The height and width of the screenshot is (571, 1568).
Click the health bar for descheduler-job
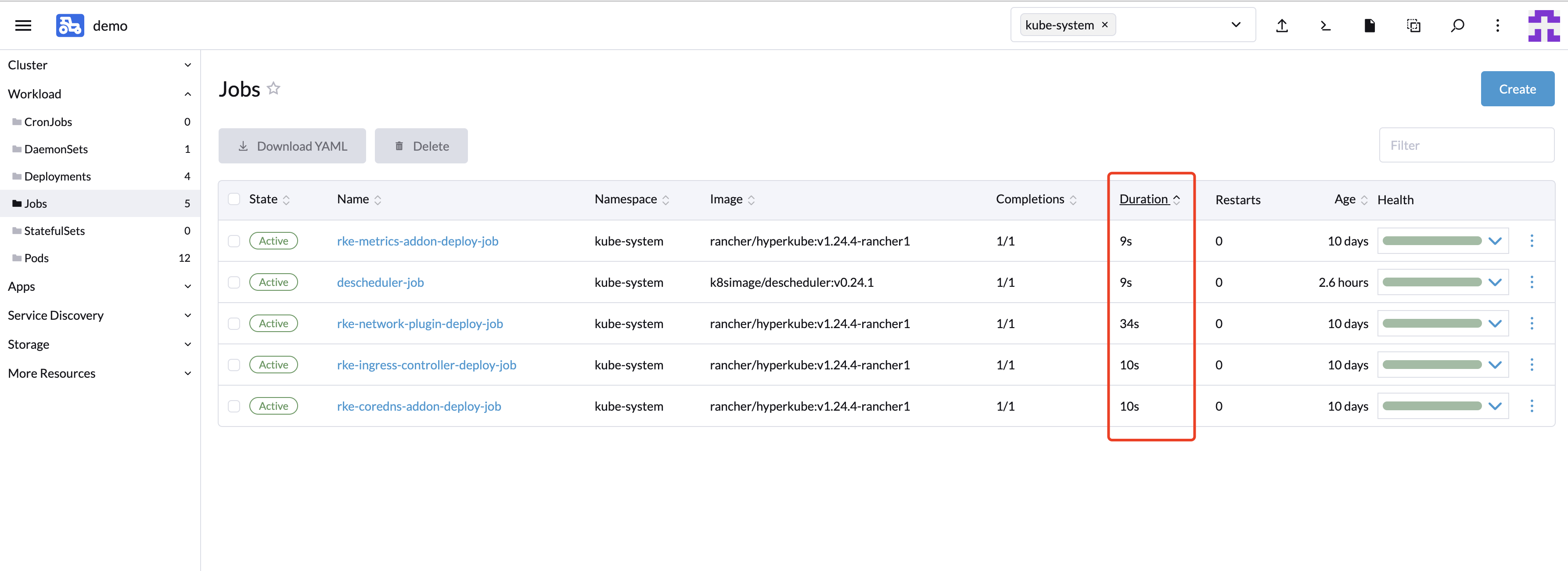[1434, 282]
